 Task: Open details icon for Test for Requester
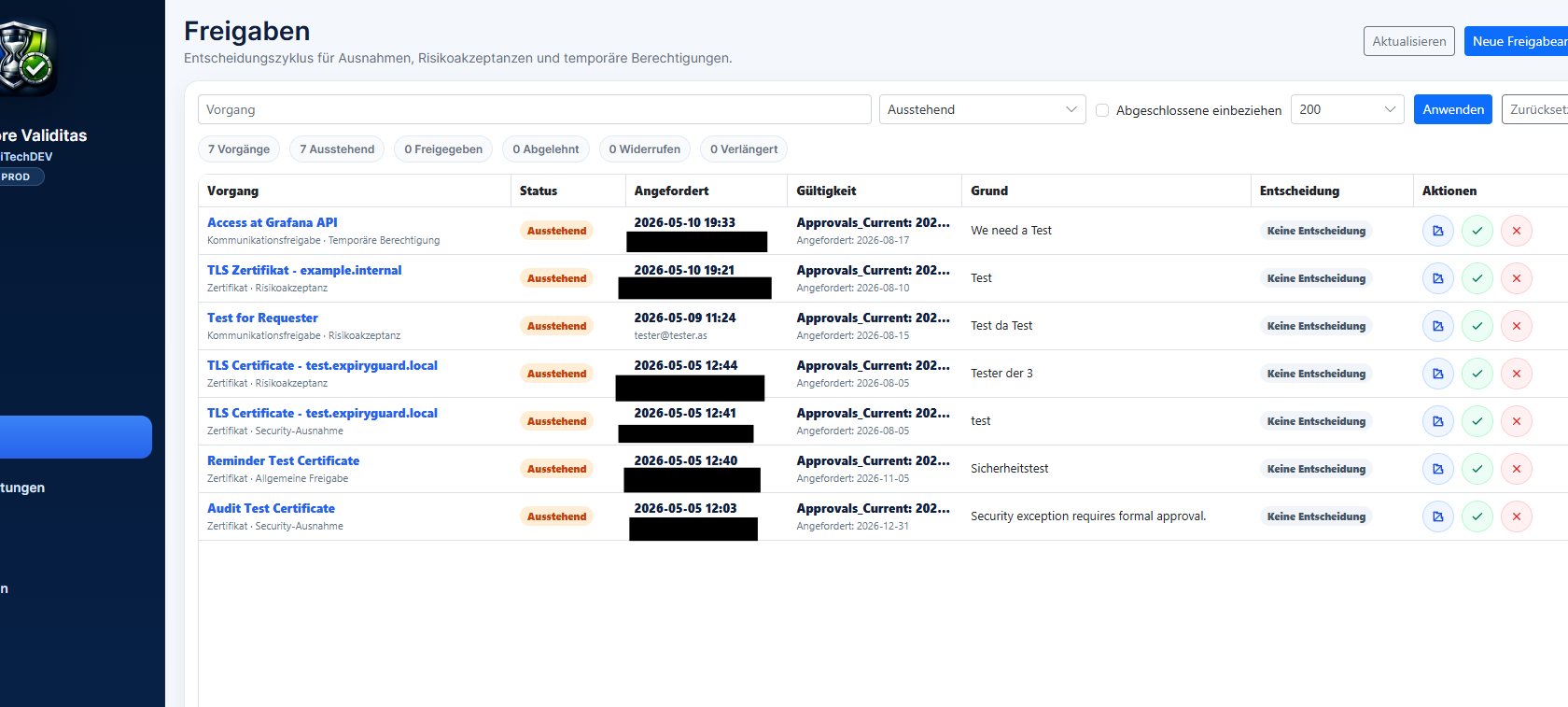pyautogui.click(x=1438, y=326)
